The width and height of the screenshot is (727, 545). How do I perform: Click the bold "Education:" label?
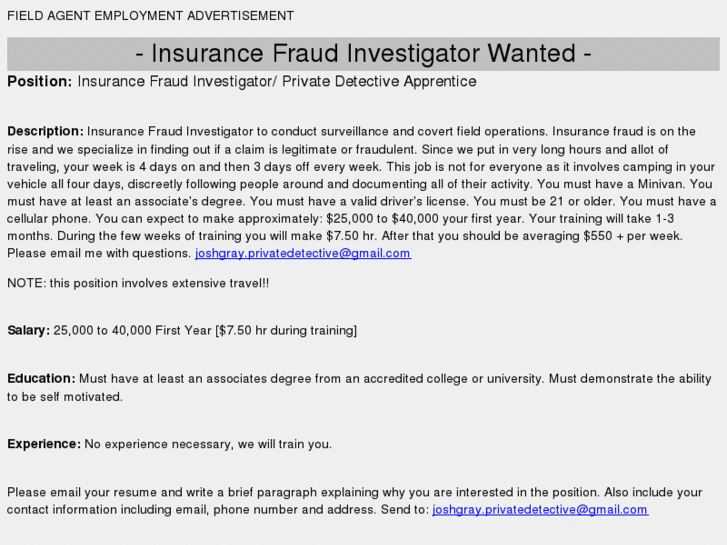pos(41,378)
